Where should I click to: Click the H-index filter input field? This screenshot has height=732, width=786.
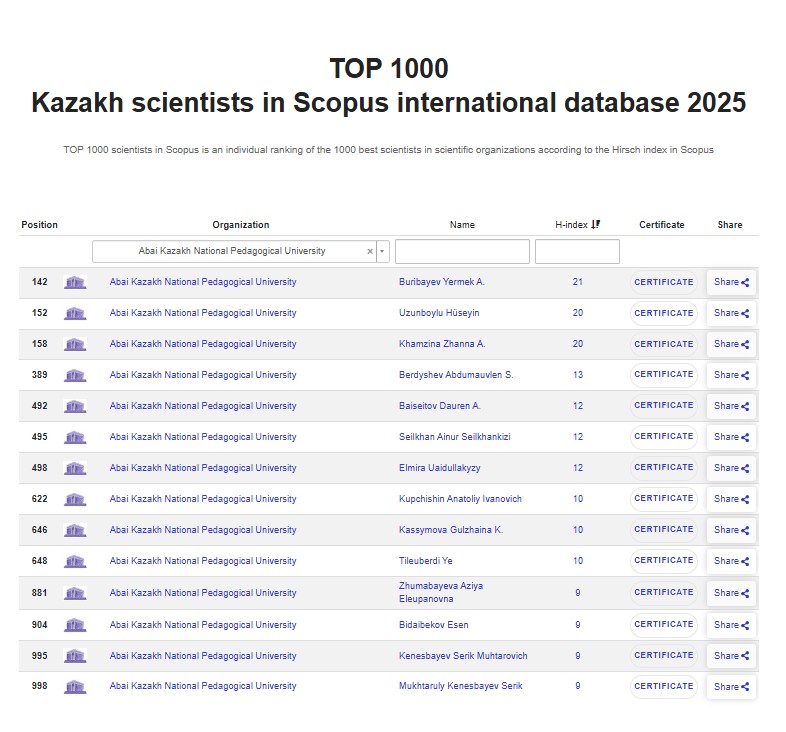click(577, 252)
